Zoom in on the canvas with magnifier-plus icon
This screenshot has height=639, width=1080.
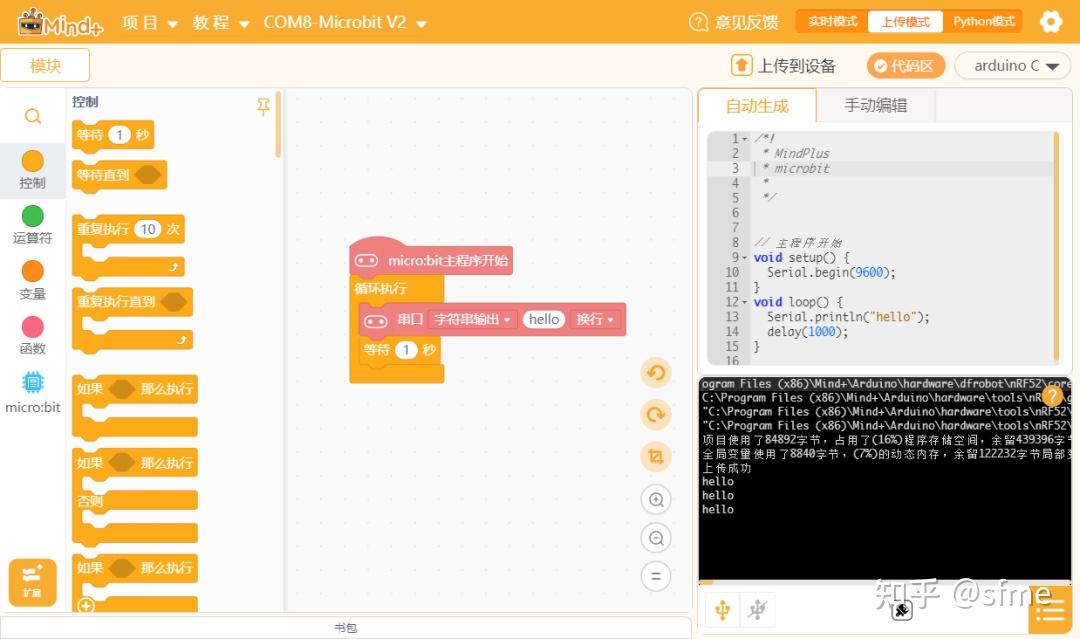pos(656,499)
